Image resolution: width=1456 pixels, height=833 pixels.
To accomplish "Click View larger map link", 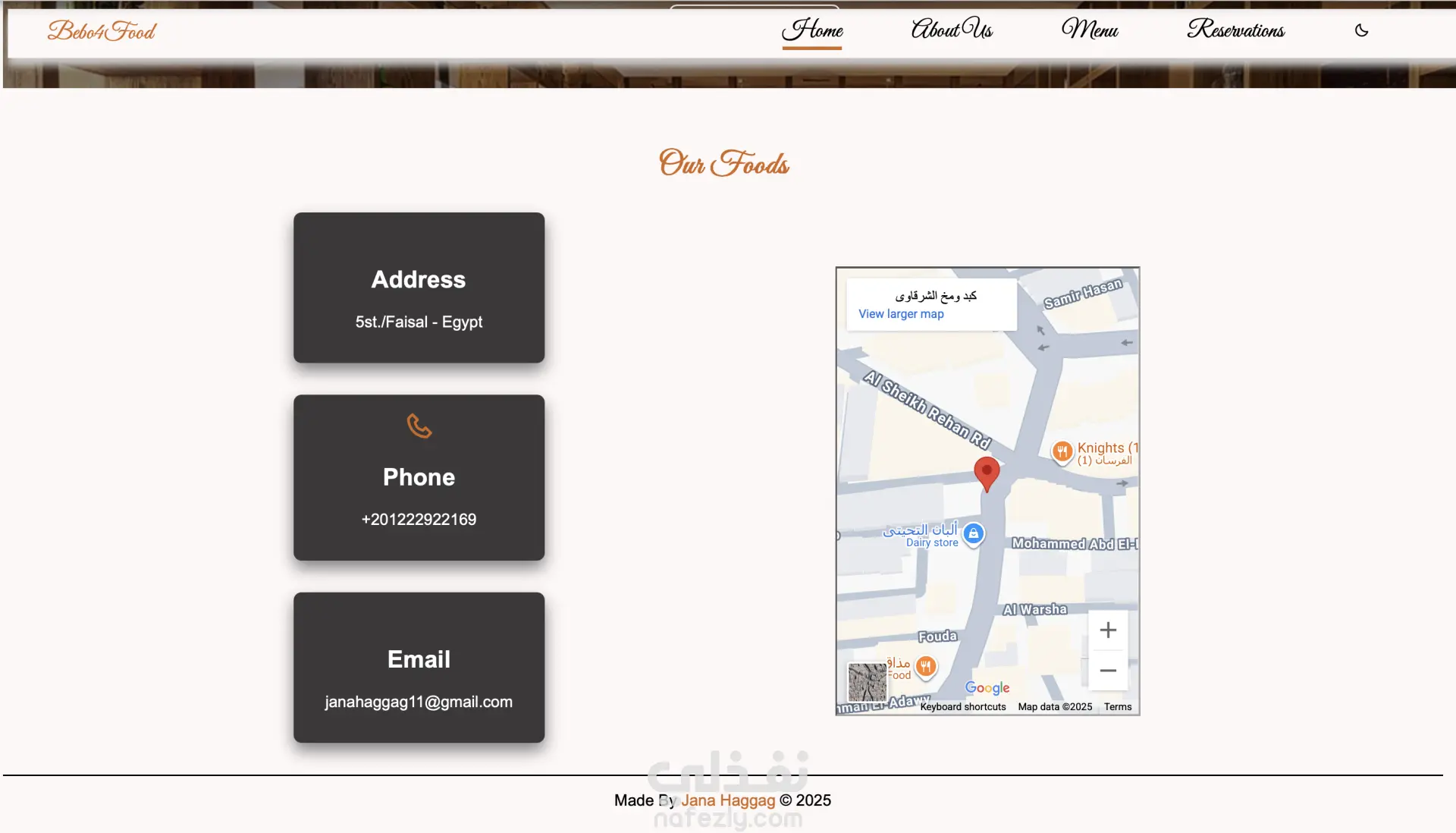I will pyautogui.click(x=901, y=314).
